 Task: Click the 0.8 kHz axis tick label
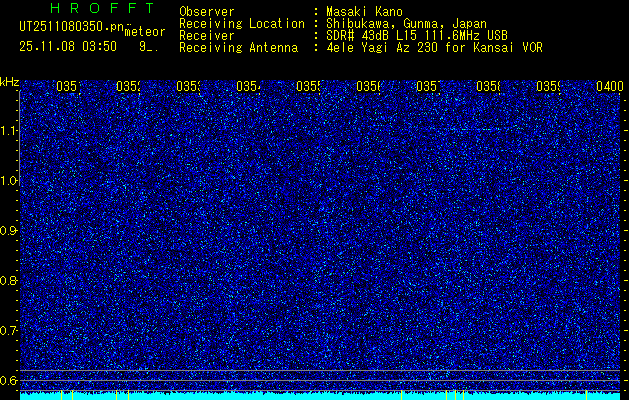[x=8, y=280]
